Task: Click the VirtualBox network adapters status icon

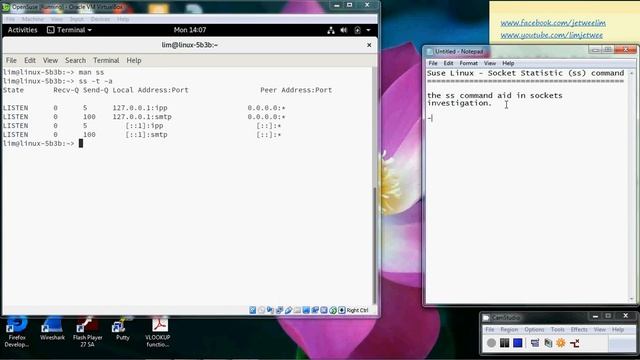Action: 279,310
